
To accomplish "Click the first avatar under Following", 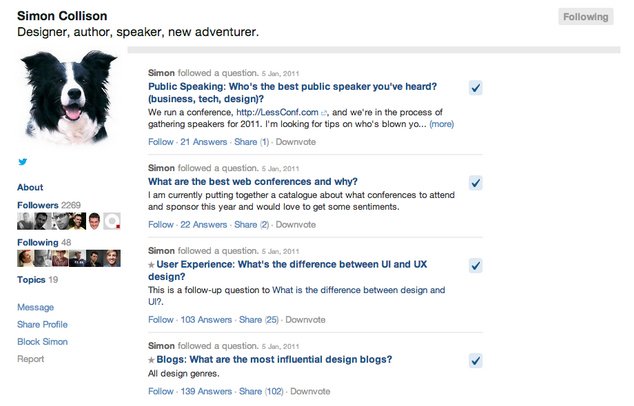I will 25,258.
